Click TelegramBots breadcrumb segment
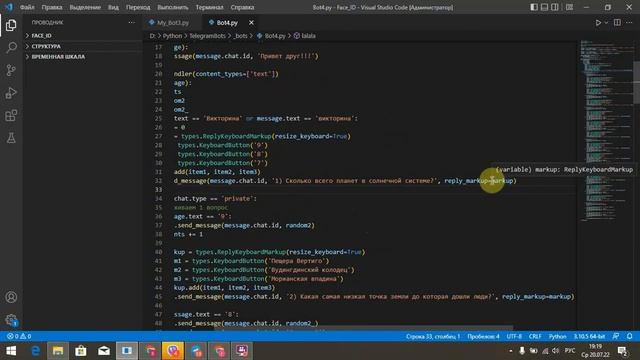This screenshot has width=640, height=360. pos(207,36)
